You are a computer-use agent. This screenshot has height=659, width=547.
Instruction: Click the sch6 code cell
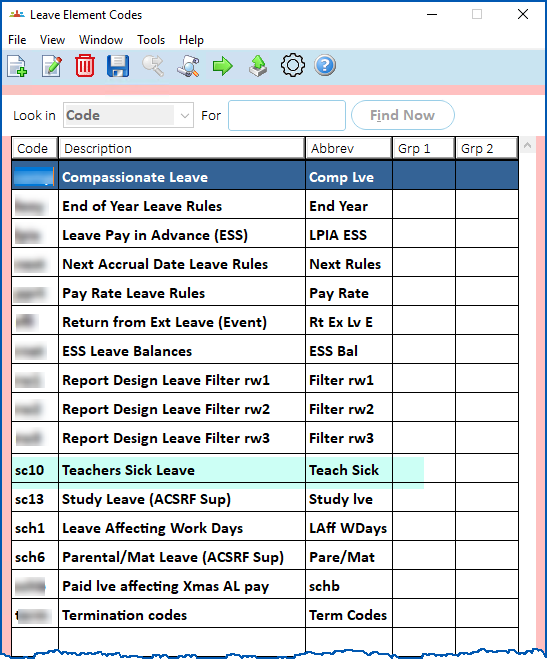pyautogui.click(x=35, y=556)
